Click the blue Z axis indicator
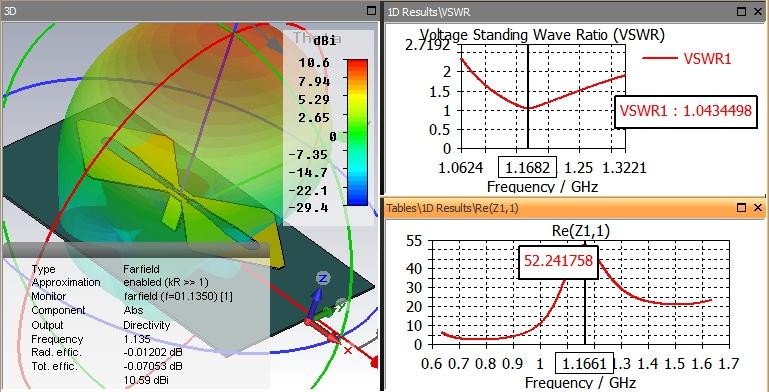 [x=322, y=279]
